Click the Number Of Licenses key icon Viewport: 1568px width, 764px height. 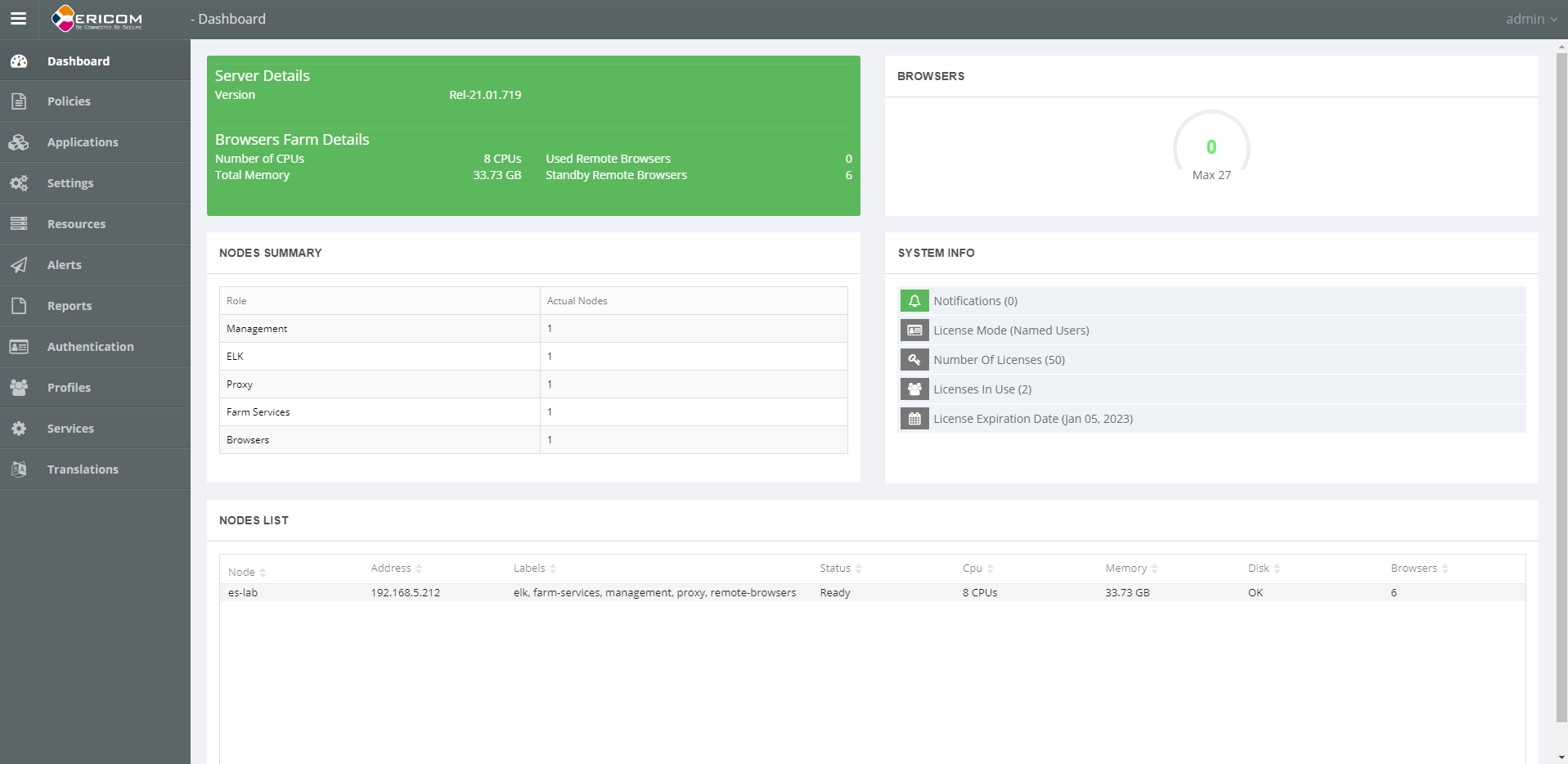pos(914,360)
